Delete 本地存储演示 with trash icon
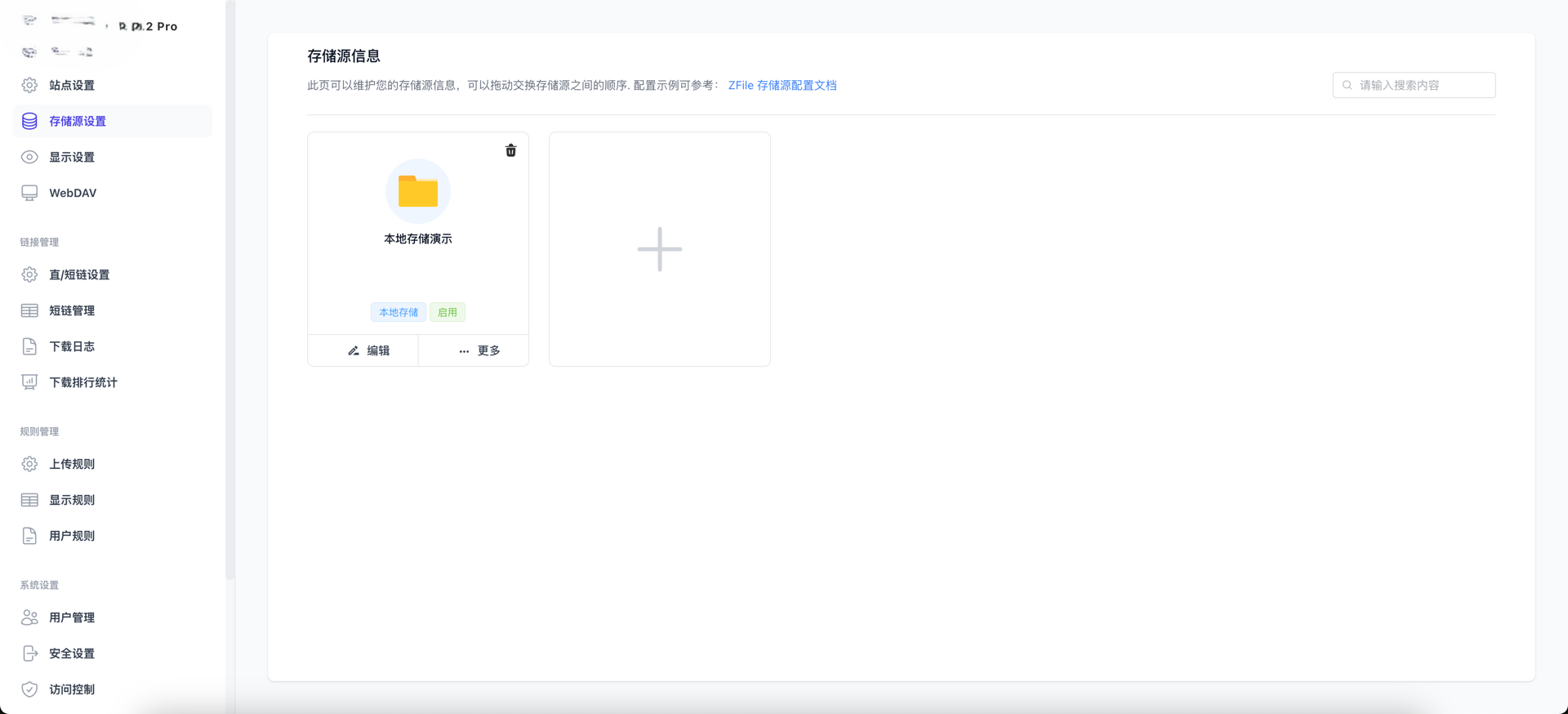Viewport: 1568px width, 714px height. point(511,150)
